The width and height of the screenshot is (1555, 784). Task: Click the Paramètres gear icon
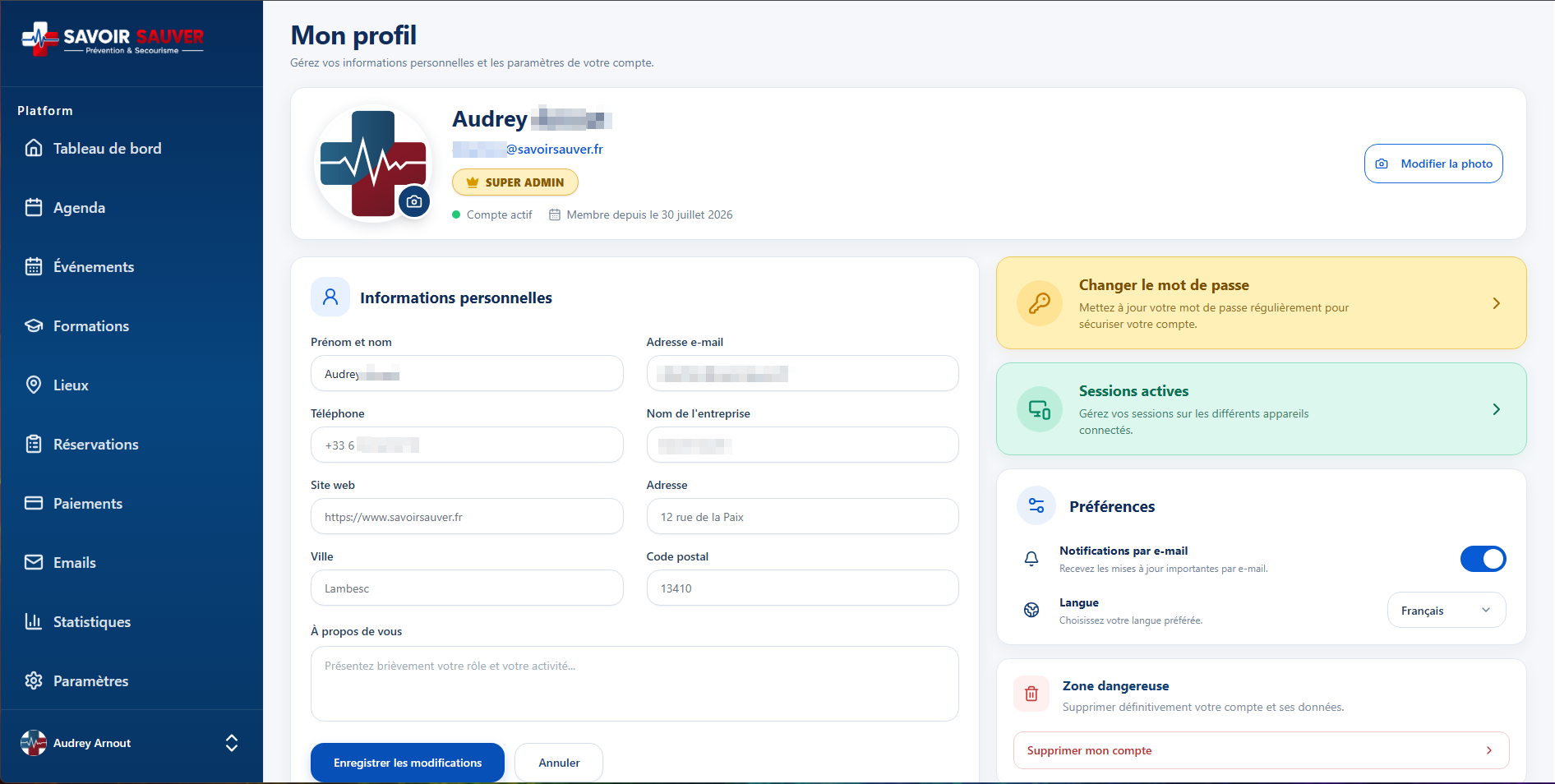pos(34,680)
